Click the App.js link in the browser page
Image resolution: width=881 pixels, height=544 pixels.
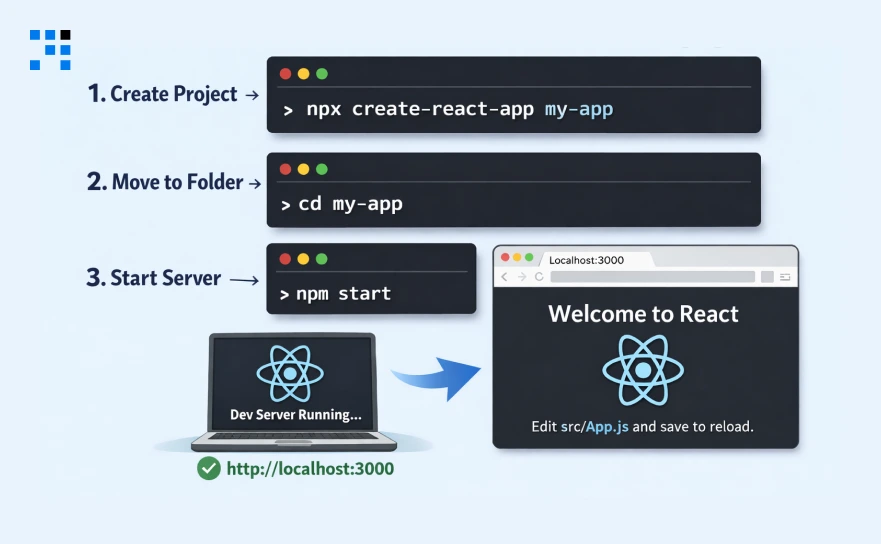pos(607,427)
